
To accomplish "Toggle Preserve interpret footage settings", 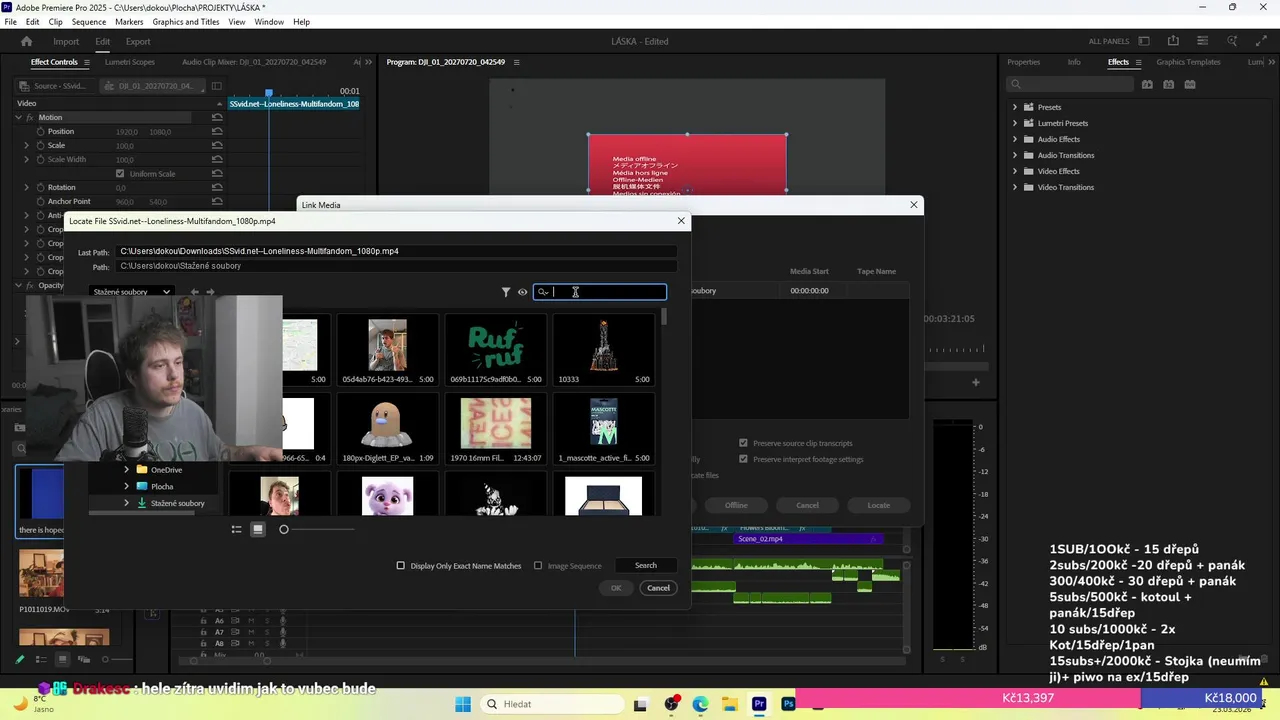I will (743, 459).
